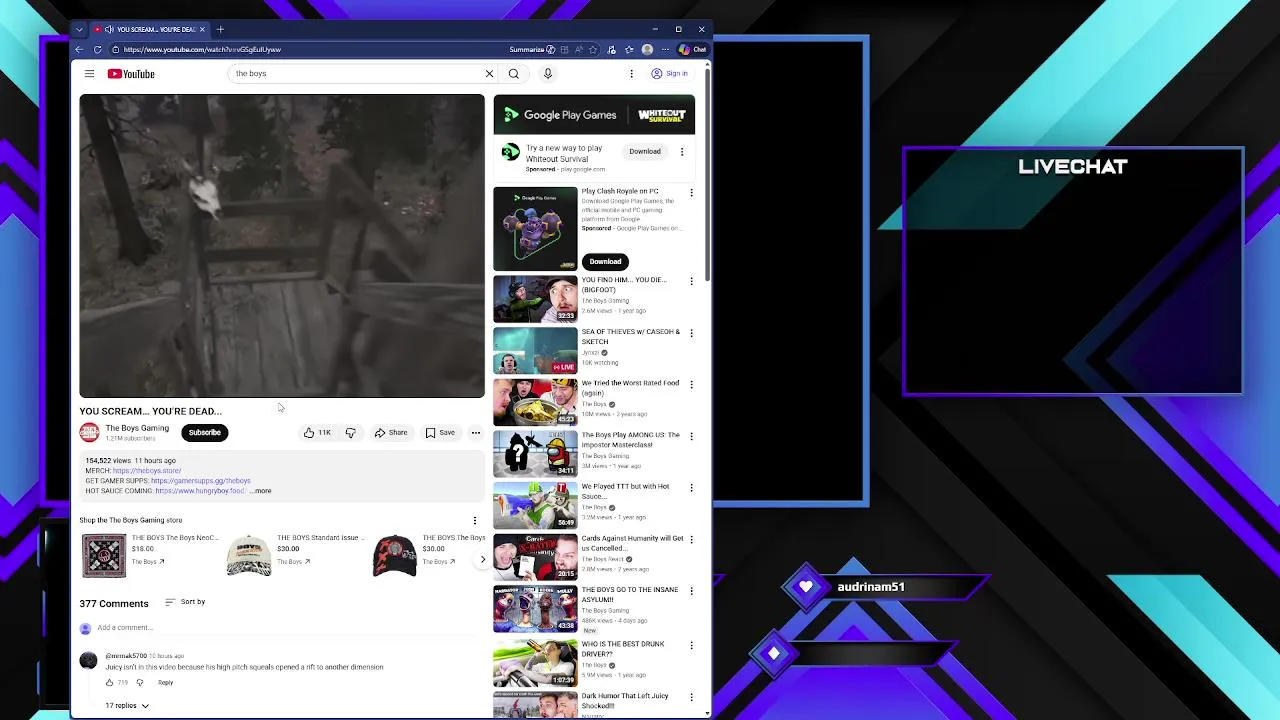Open options for Worst Rated Food video
The image size is (1280, 720).
coord(691,384)
